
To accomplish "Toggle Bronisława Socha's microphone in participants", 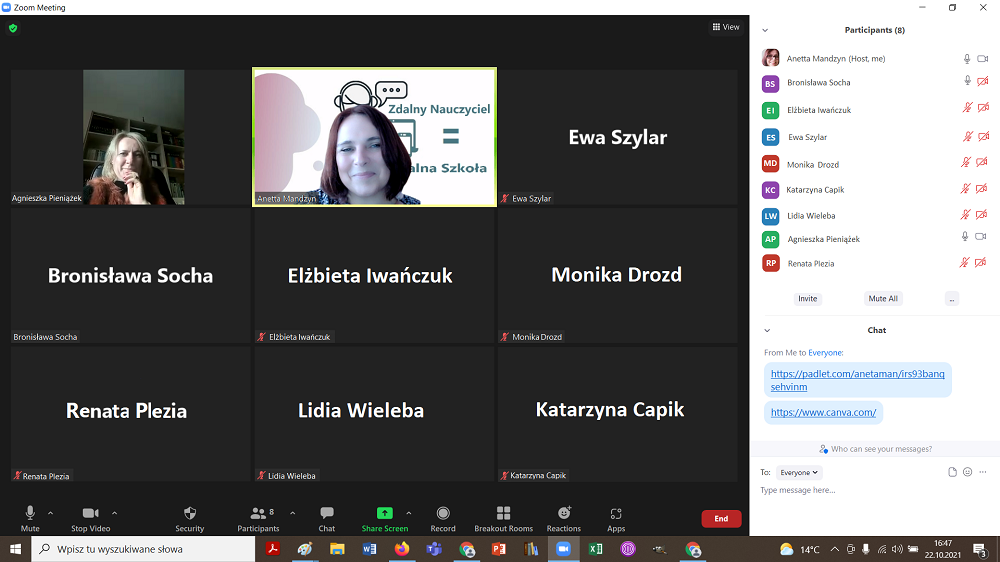I will point(967,80).
